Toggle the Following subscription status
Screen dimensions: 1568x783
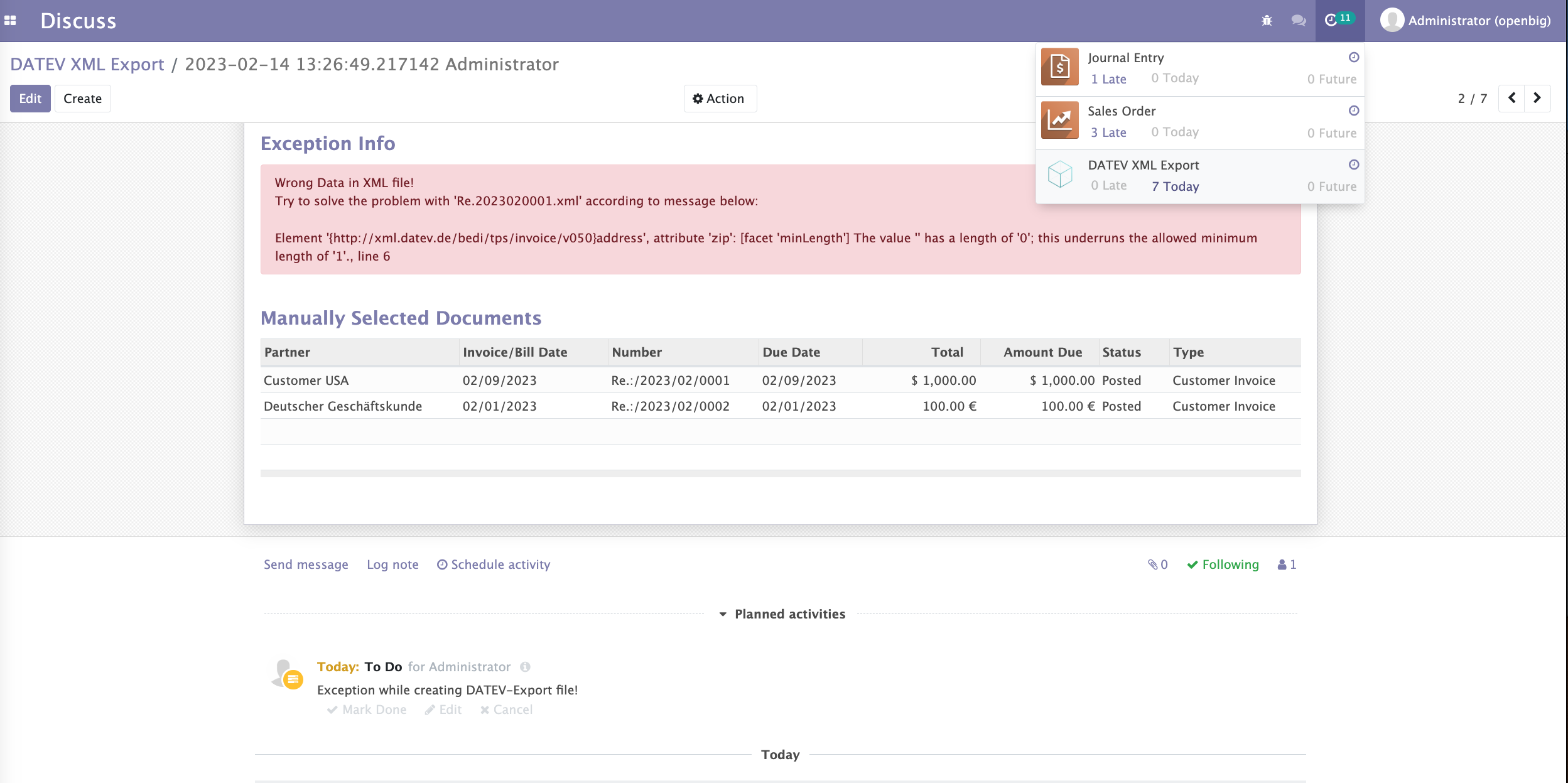pyautogui.click(x=1223, y=564)
